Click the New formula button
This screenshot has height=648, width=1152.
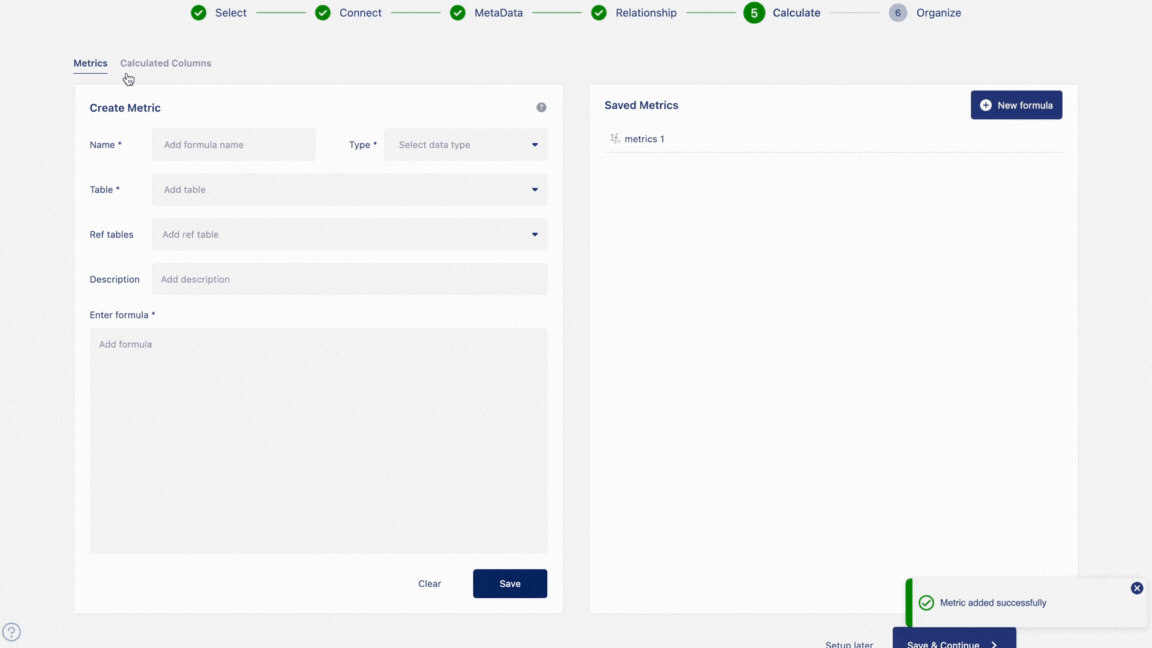(1016, 105)
